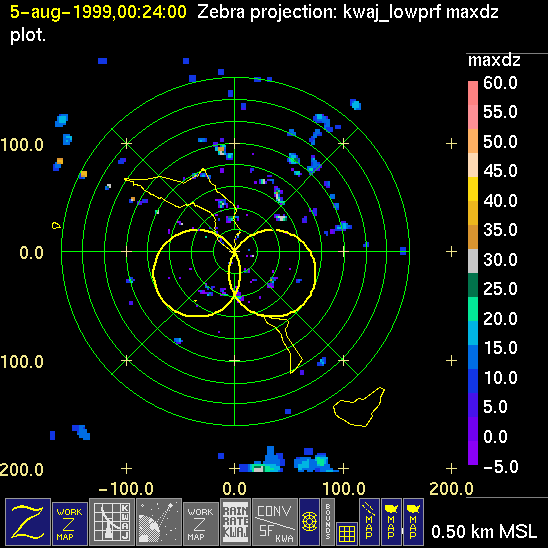This screenshot has height=548, width=548.
Task: Open the blue WORK Z MAP icon
Action: coord(70,524)
